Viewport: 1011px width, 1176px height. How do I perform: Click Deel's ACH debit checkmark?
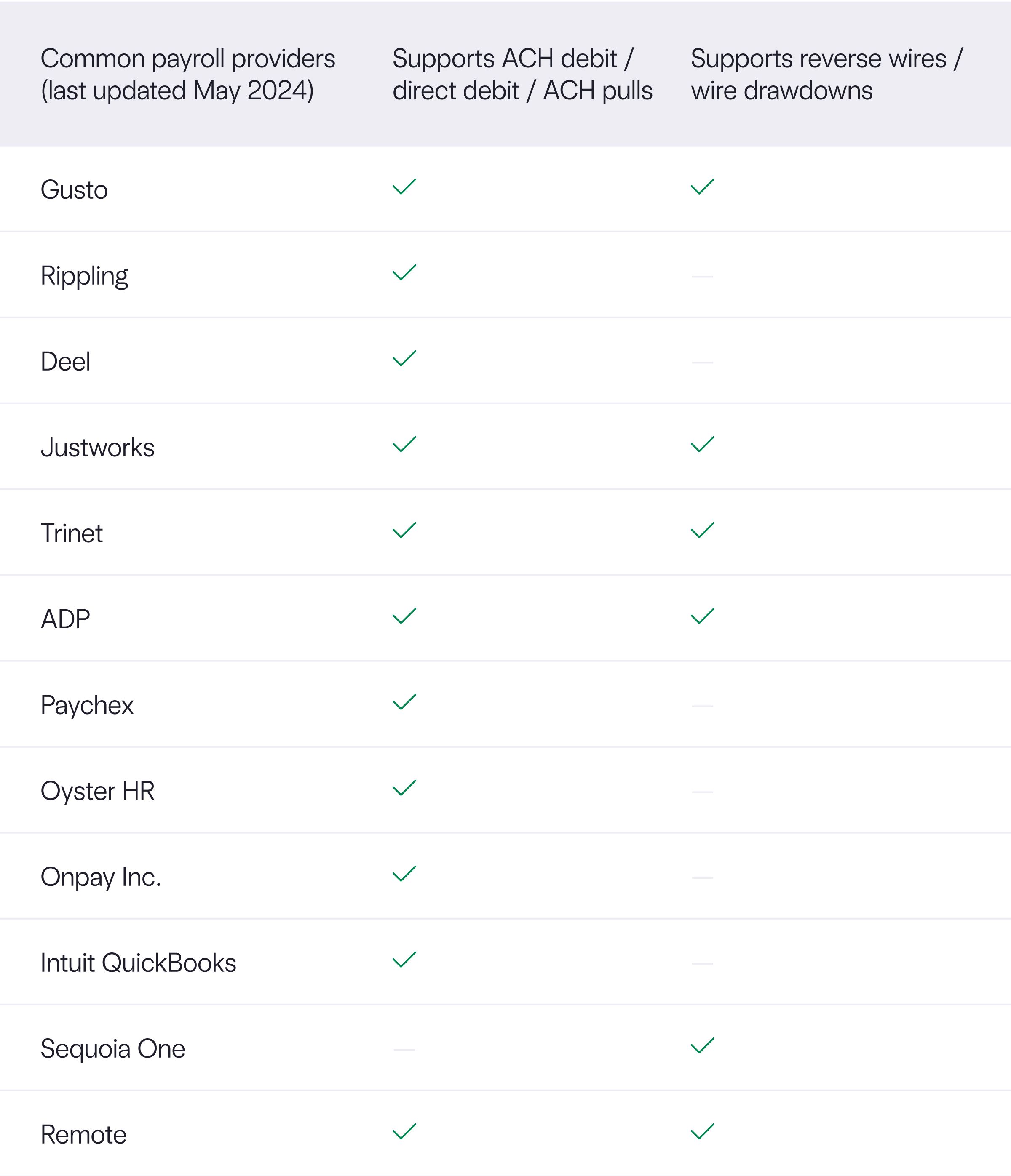[x=404, y=359]
